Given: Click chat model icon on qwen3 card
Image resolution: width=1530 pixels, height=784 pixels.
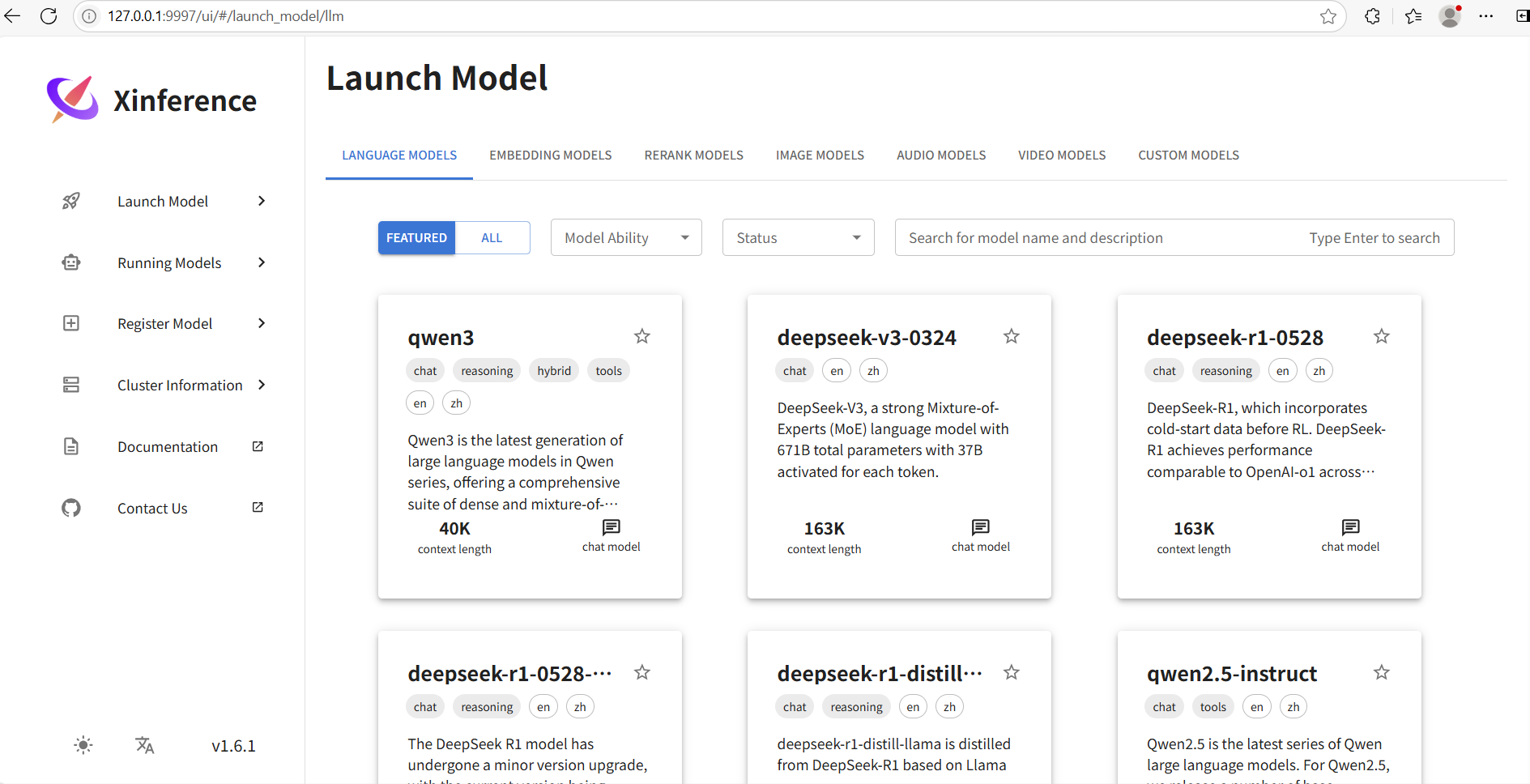Looking at the screenshot, I should coord(612,527).
